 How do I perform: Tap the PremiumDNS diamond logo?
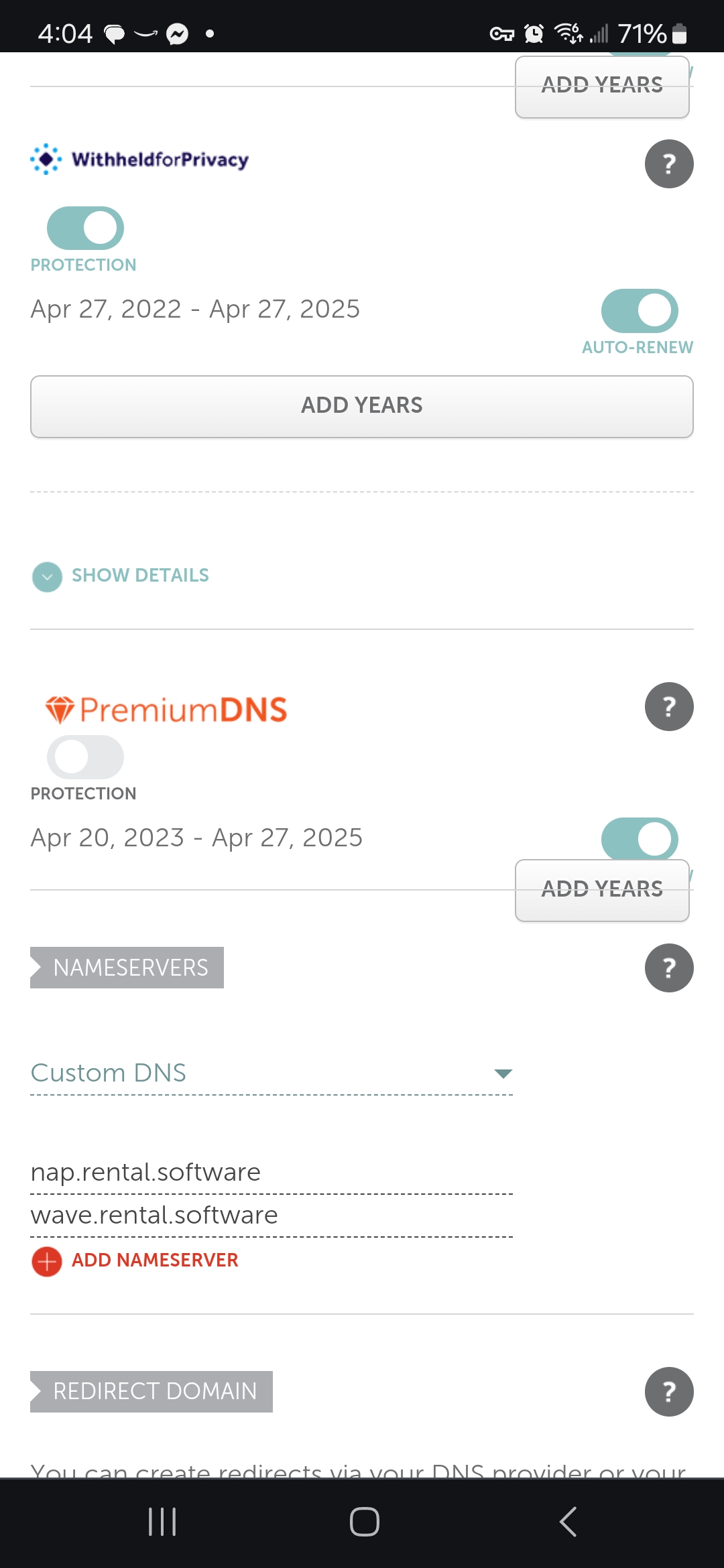coord(60,710)
